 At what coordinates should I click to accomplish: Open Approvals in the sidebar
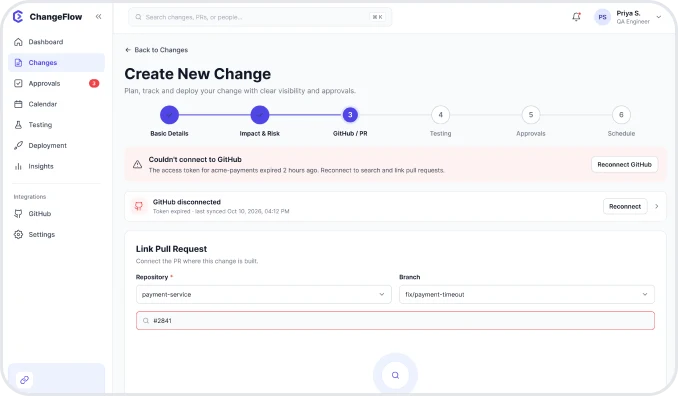56,83
